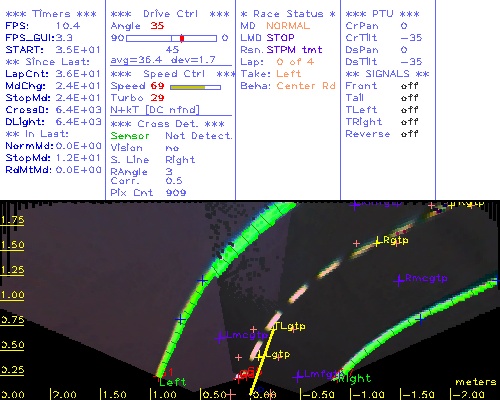Click the Sensor Not Detect. status
500x400 pixels.
[172, 136]
